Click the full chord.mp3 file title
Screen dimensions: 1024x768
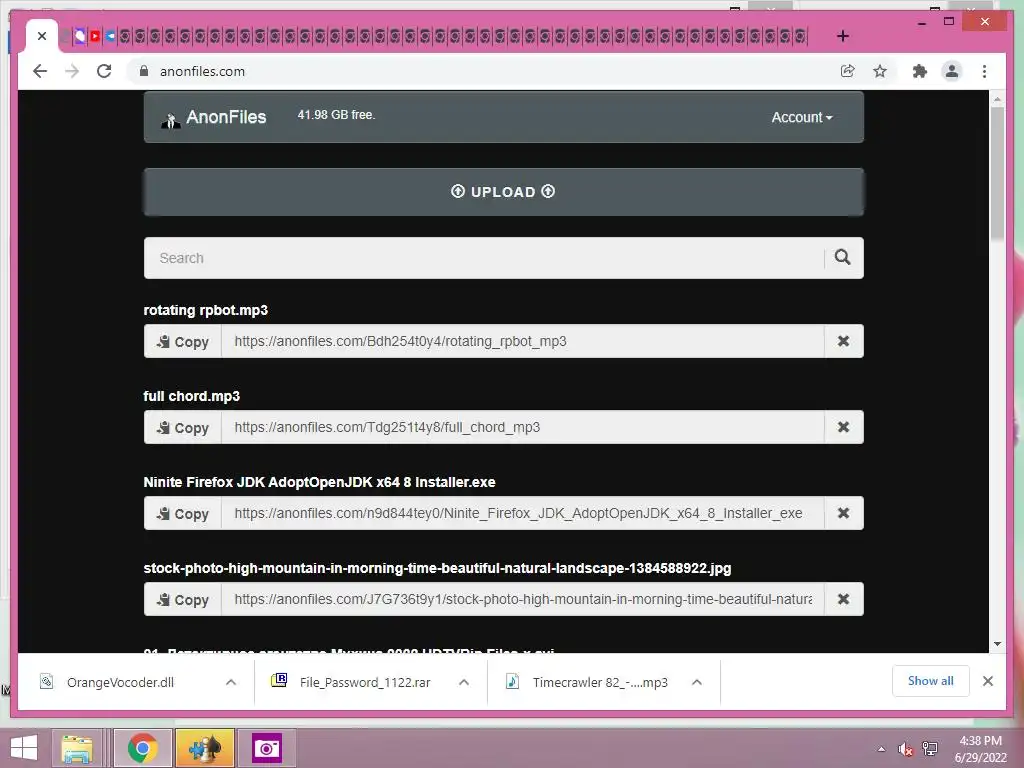pos(191,396)
